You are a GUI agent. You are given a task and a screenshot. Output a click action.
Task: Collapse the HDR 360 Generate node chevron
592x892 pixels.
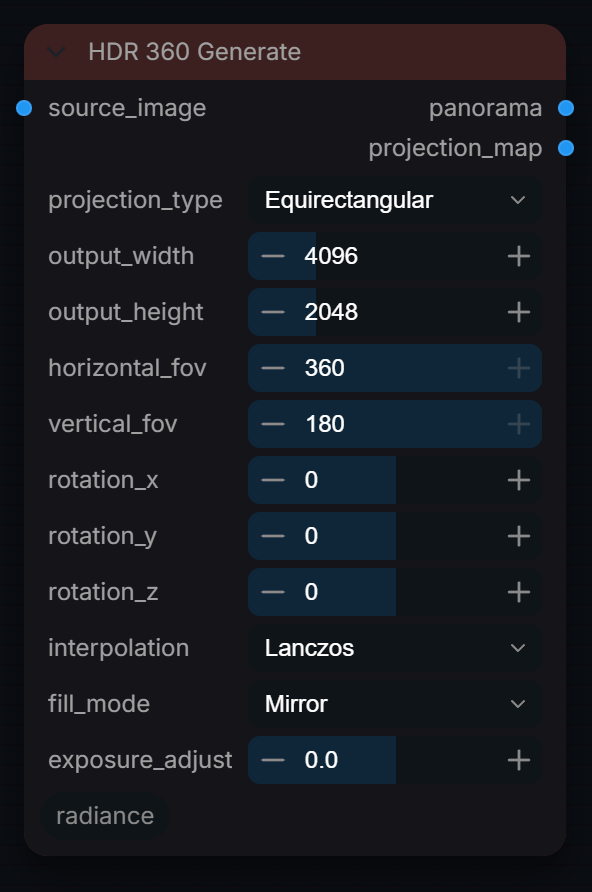(x=56, y=52)
